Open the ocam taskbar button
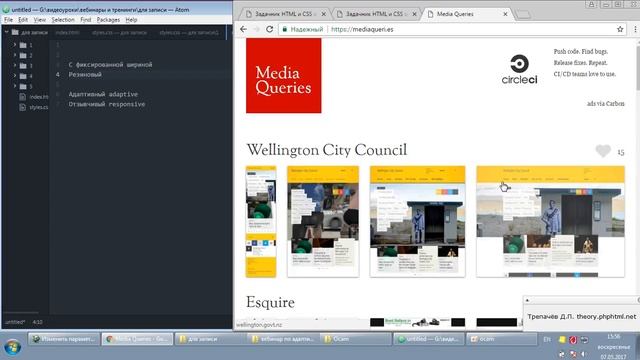Image resolution: width=640 pixels, height=360 pixels. coord(501,339)
